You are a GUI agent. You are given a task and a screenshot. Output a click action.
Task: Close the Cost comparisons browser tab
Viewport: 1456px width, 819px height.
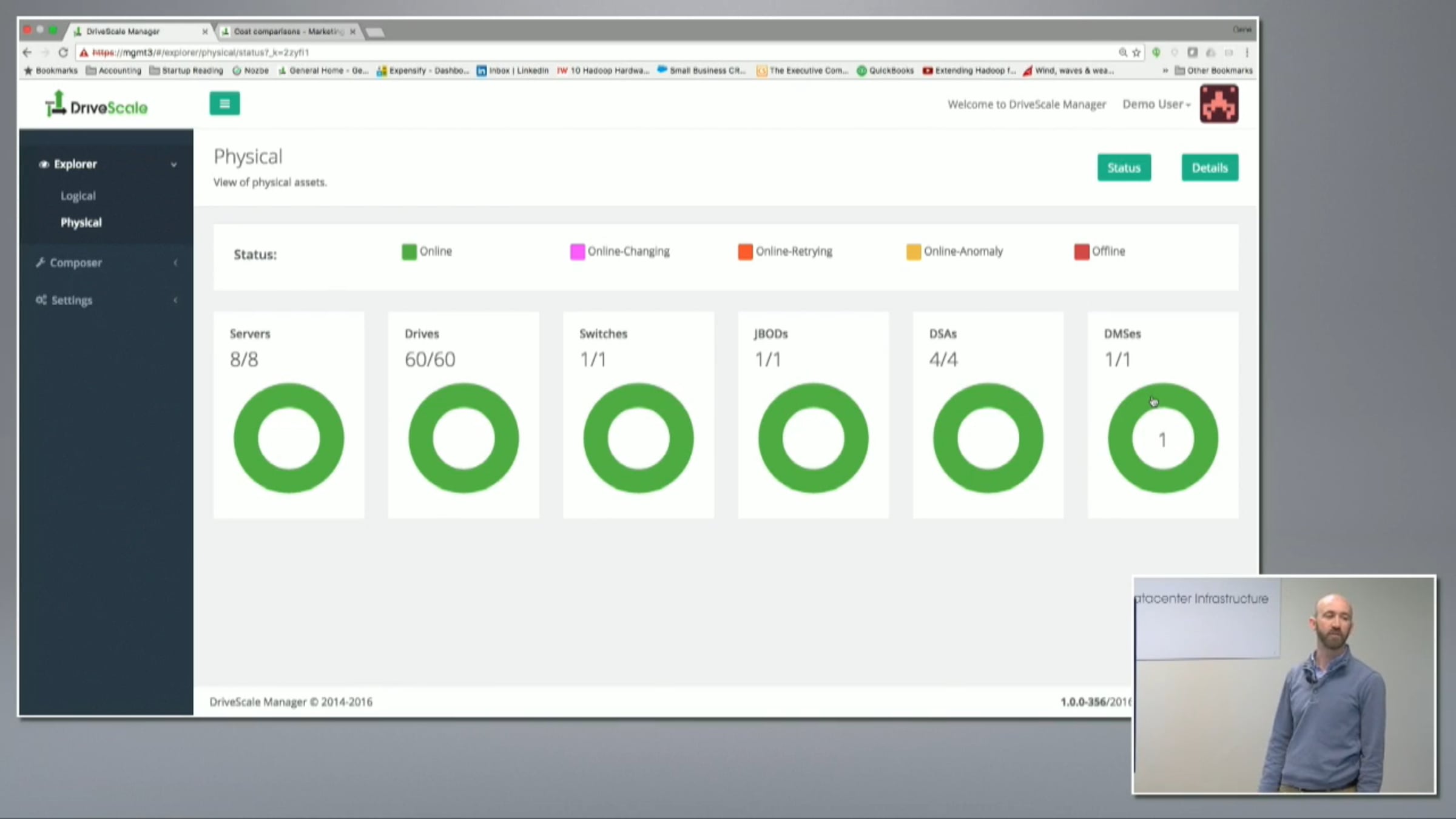(x=352, y=32)
